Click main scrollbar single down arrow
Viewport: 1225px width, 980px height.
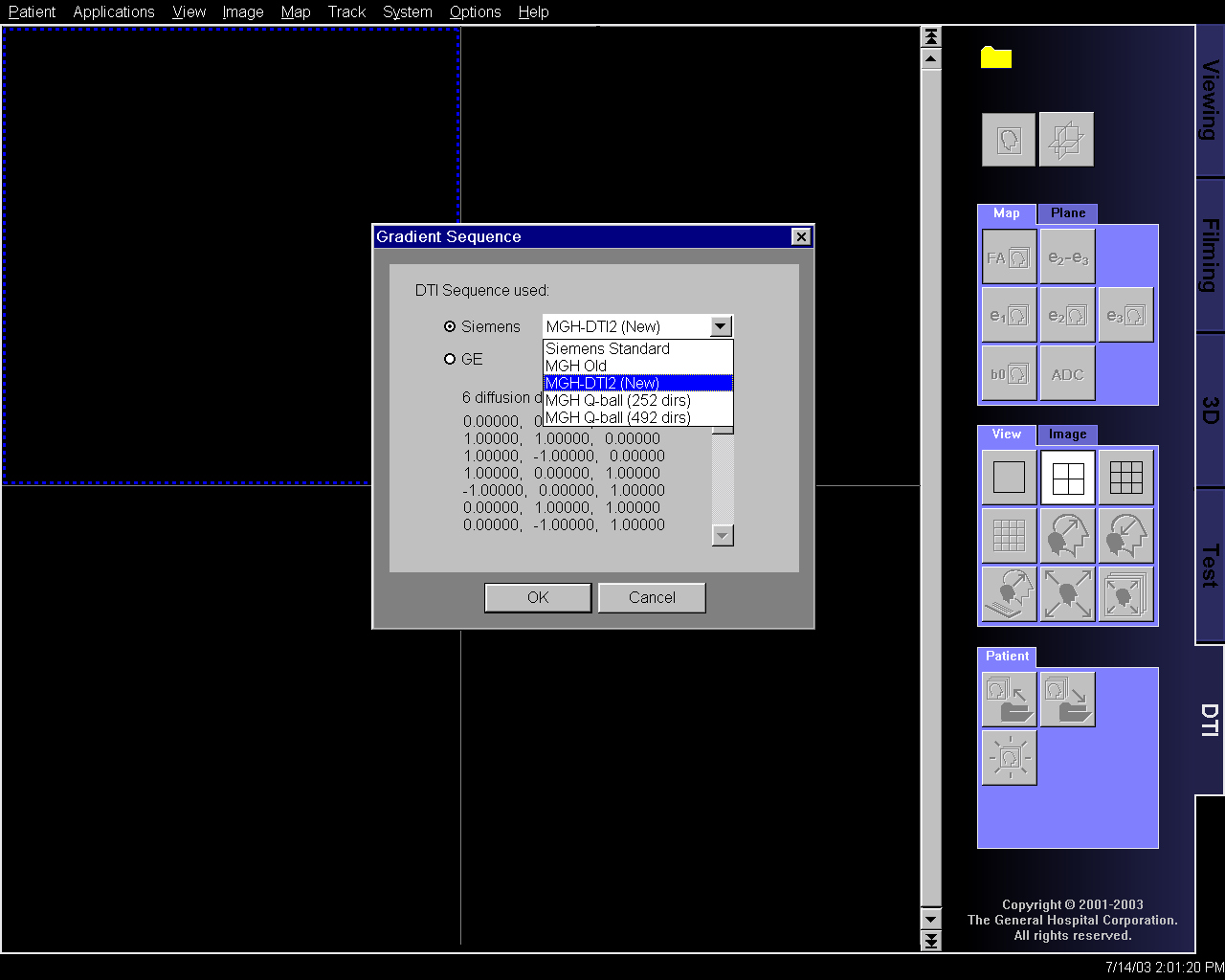930,920
